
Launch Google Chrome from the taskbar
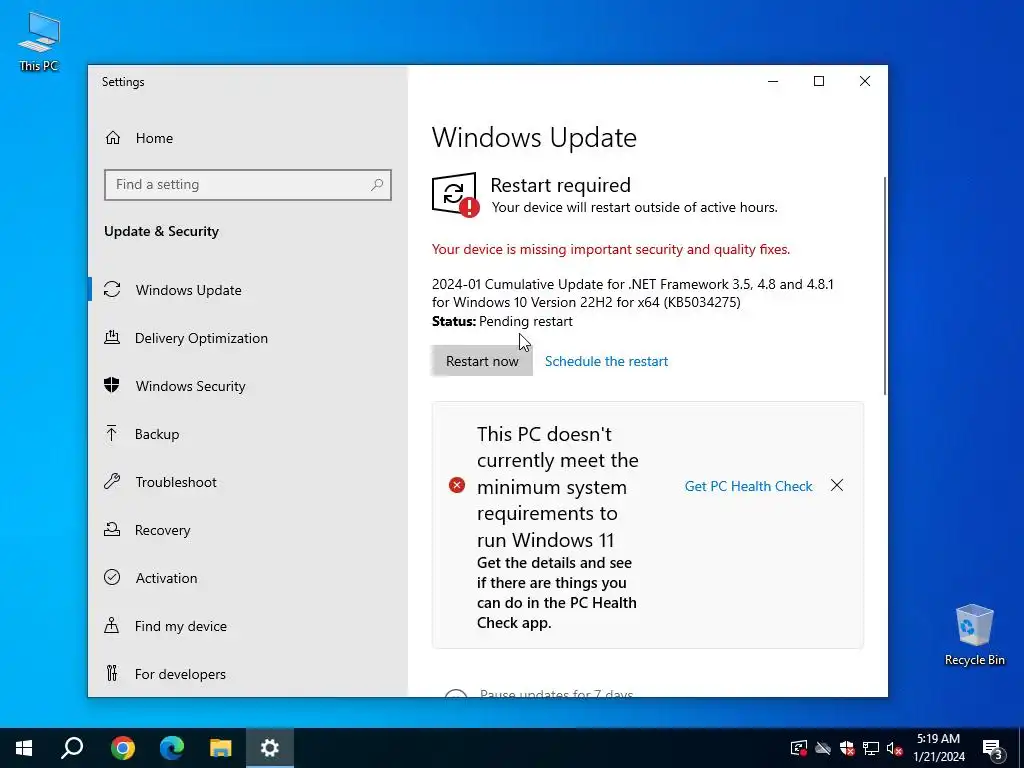(123, 748)
